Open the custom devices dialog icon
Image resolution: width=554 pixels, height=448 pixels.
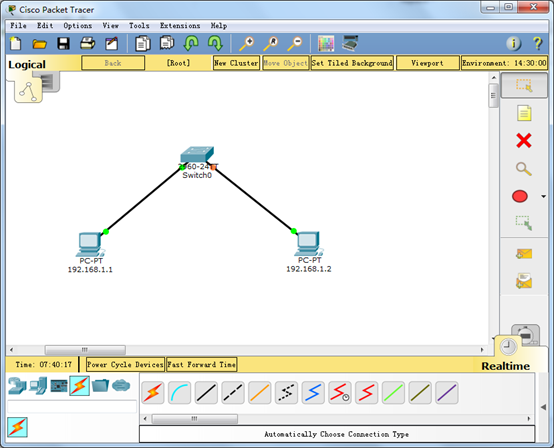point(350,43)
